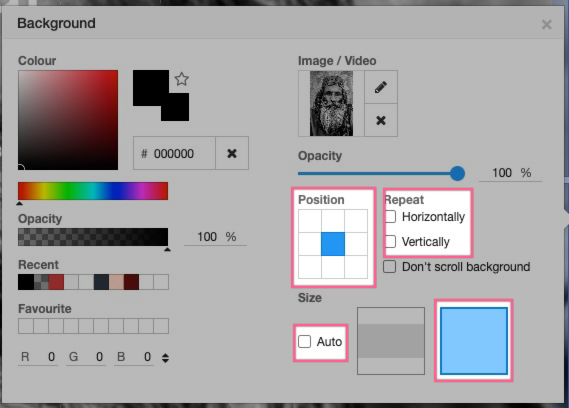Tick the Auto size checkbox
The height and width of the screenshot is (408, 569).
304,342
